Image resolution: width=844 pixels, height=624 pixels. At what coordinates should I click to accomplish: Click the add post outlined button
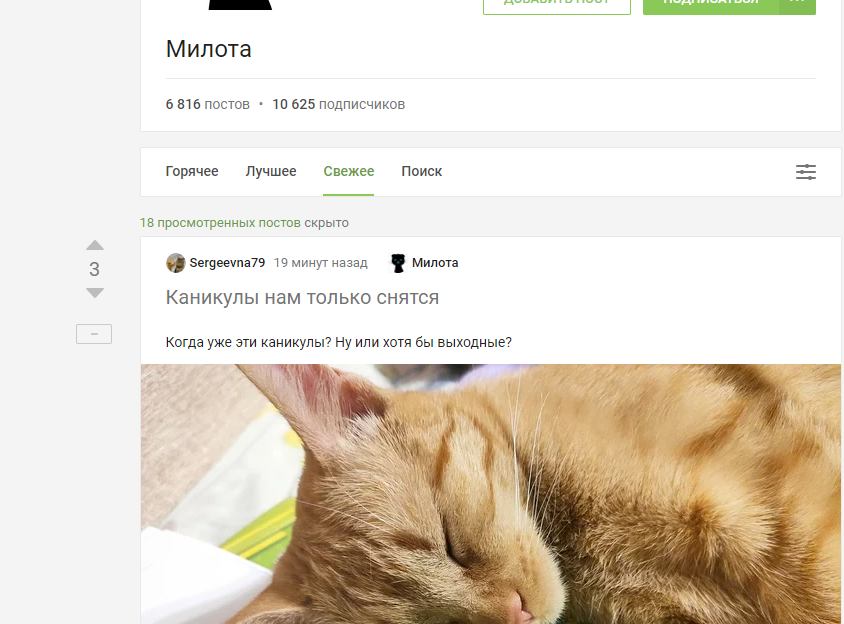(557, 3)
